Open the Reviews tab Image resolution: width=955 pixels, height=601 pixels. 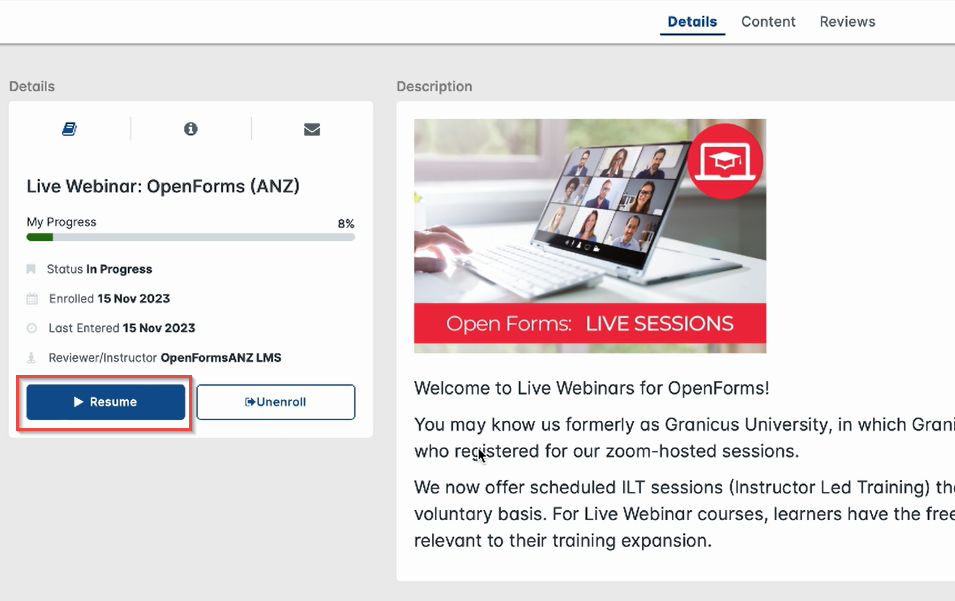click(847, 21)
